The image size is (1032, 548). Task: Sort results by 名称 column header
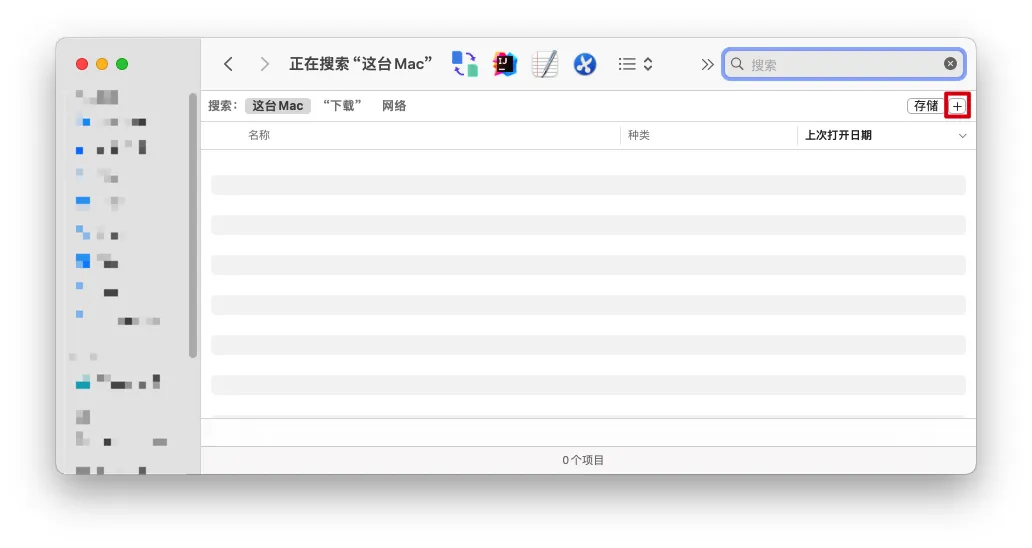point(259,135)
